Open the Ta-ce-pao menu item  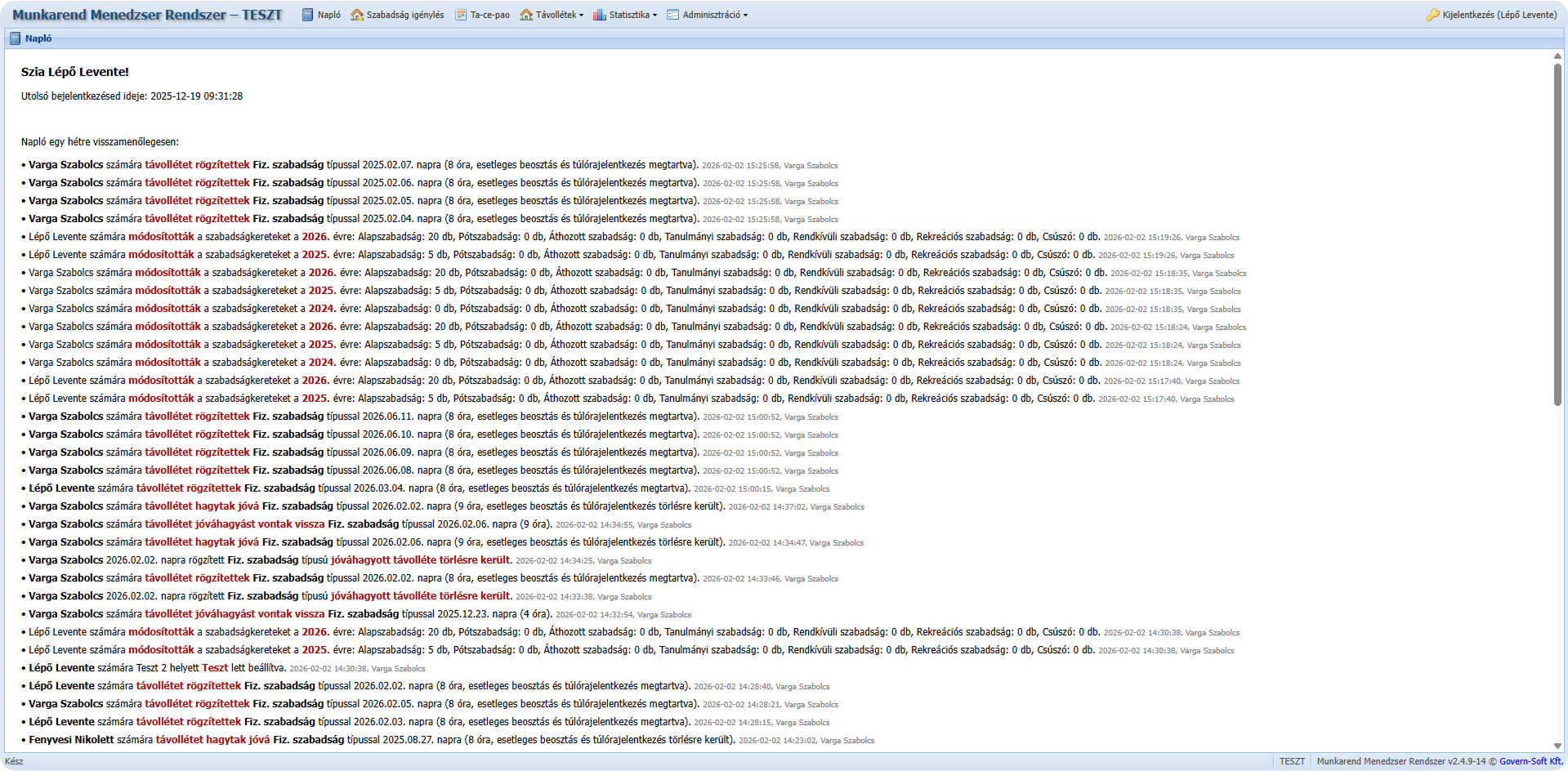click(x=489, y=15)
